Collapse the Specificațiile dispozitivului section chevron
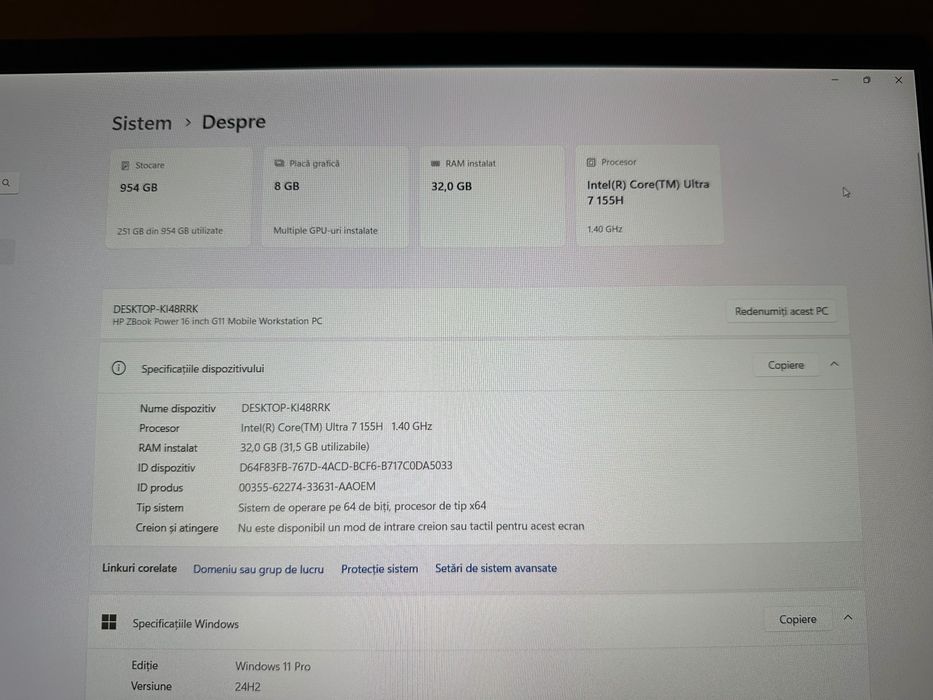The width and height of the screenshot is (933, 700). 834,364
